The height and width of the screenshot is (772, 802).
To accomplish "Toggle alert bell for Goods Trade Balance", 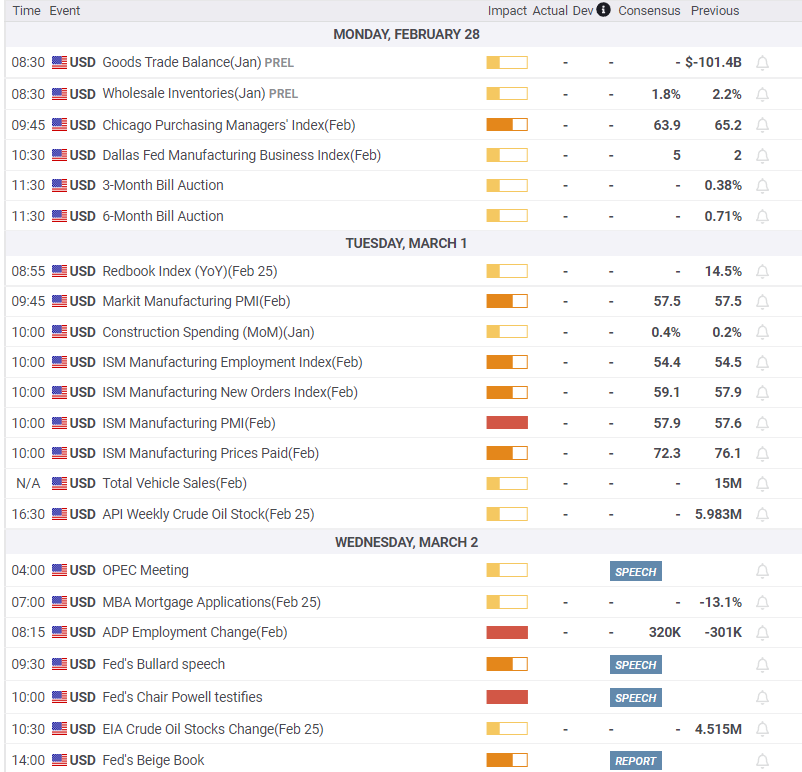I will click(x=762, y=63).
